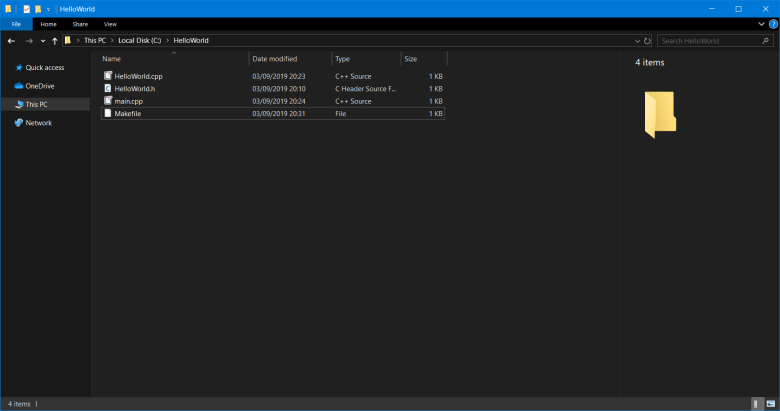Select the HelloWorld.cpp file

pos(273,76)
